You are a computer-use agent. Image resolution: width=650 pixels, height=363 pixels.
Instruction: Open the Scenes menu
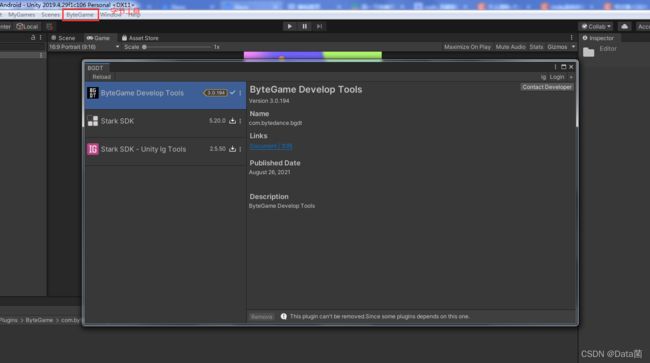(50, 15)
